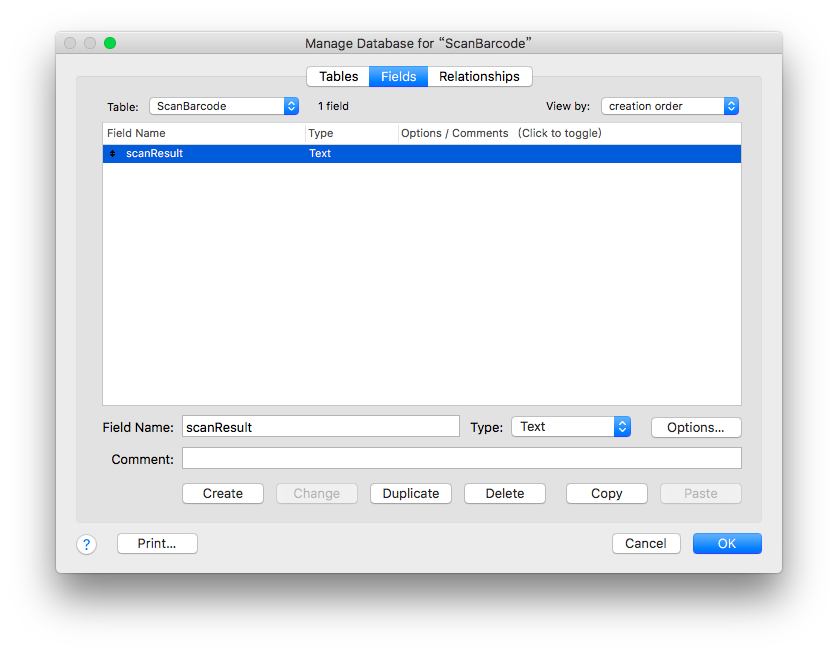Click the help question mark icon
The image size is (838, 653).
[x=87, y=545]
